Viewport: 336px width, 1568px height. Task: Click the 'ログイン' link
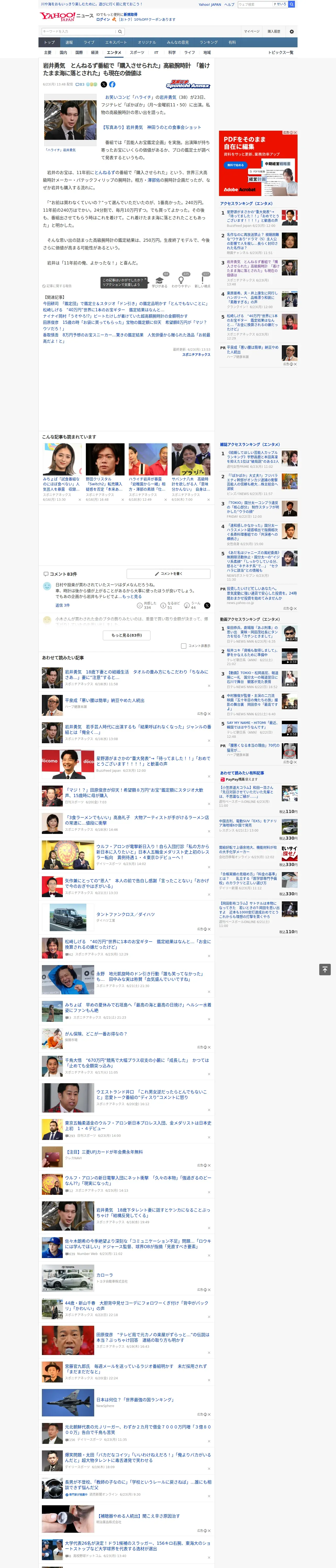pyautogui.click(x=103, y=20)
